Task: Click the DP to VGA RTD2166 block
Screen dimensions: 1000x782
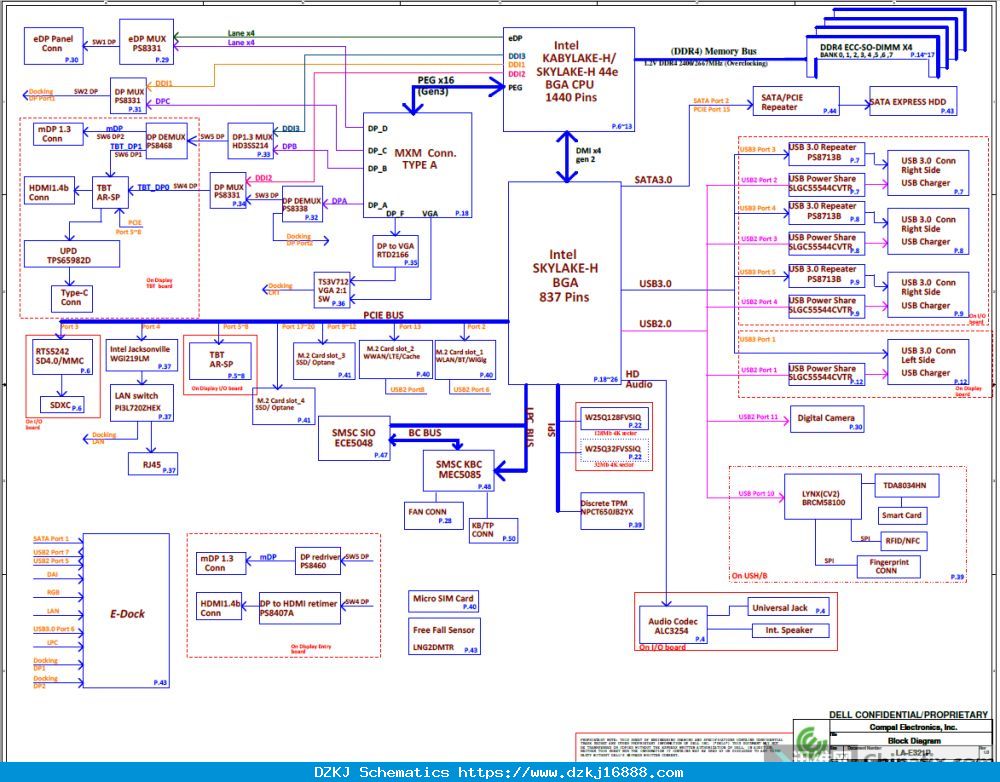Action: click(x=395, y=251)
